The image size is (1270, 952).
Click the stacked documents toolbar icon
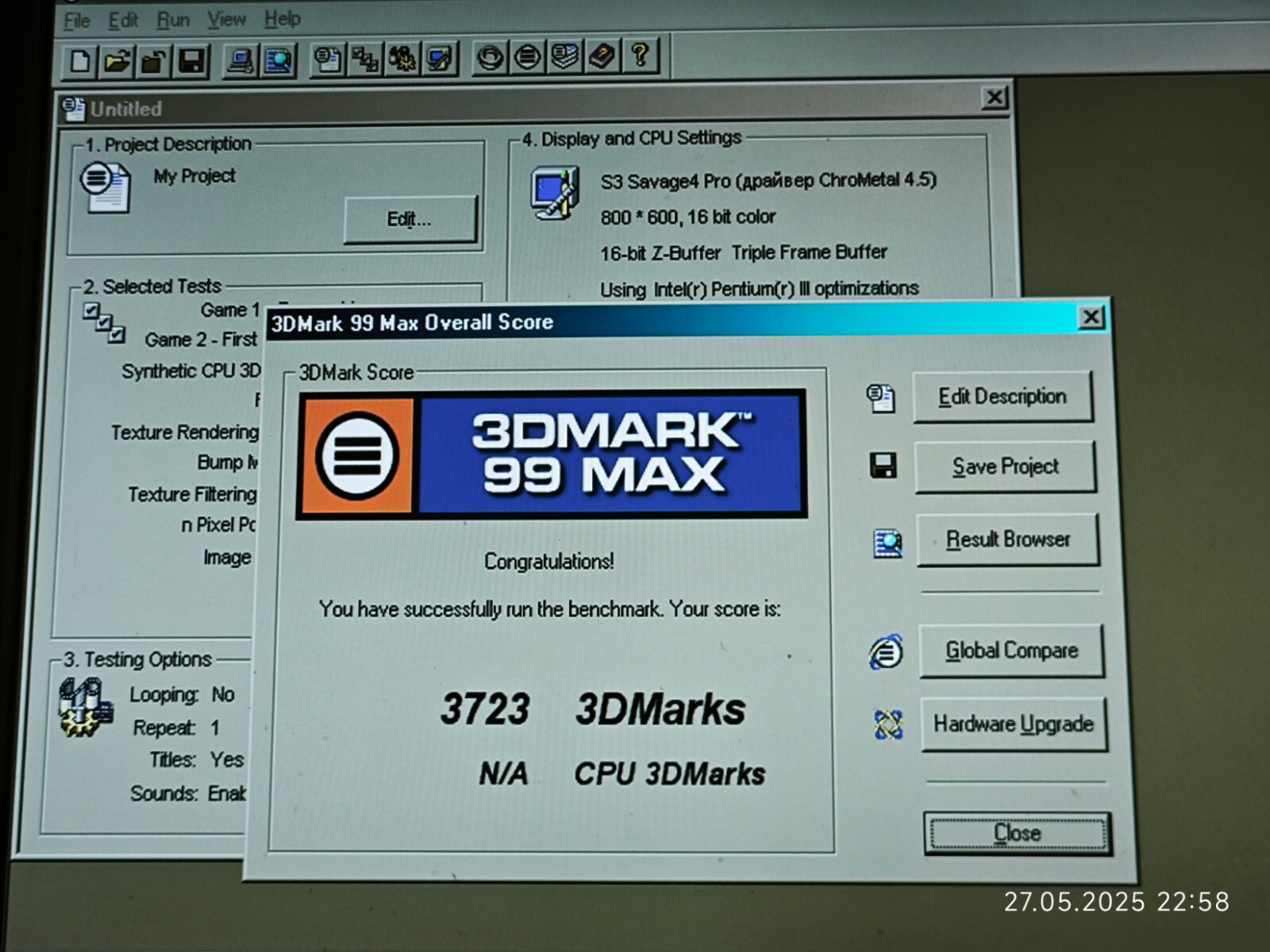pyautogui.click(x=564, y=56)
